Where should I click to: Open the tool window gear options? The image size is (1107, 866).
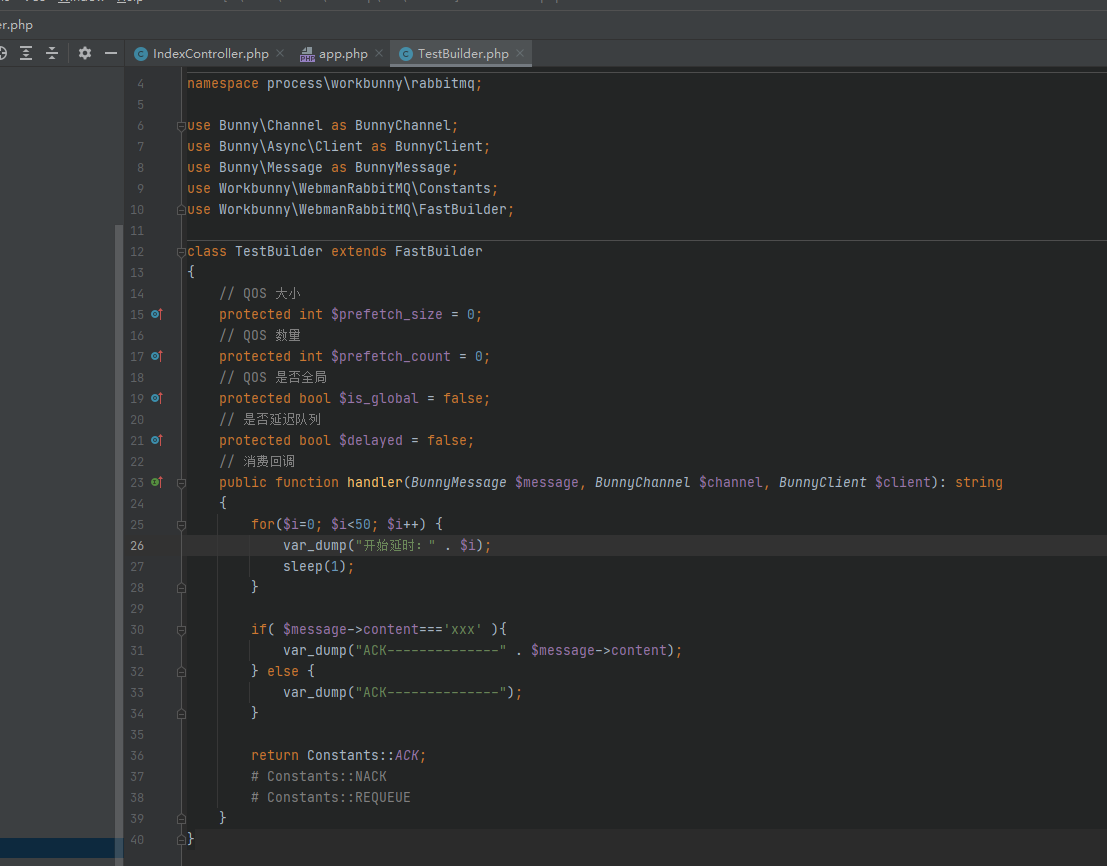[85, 53]
